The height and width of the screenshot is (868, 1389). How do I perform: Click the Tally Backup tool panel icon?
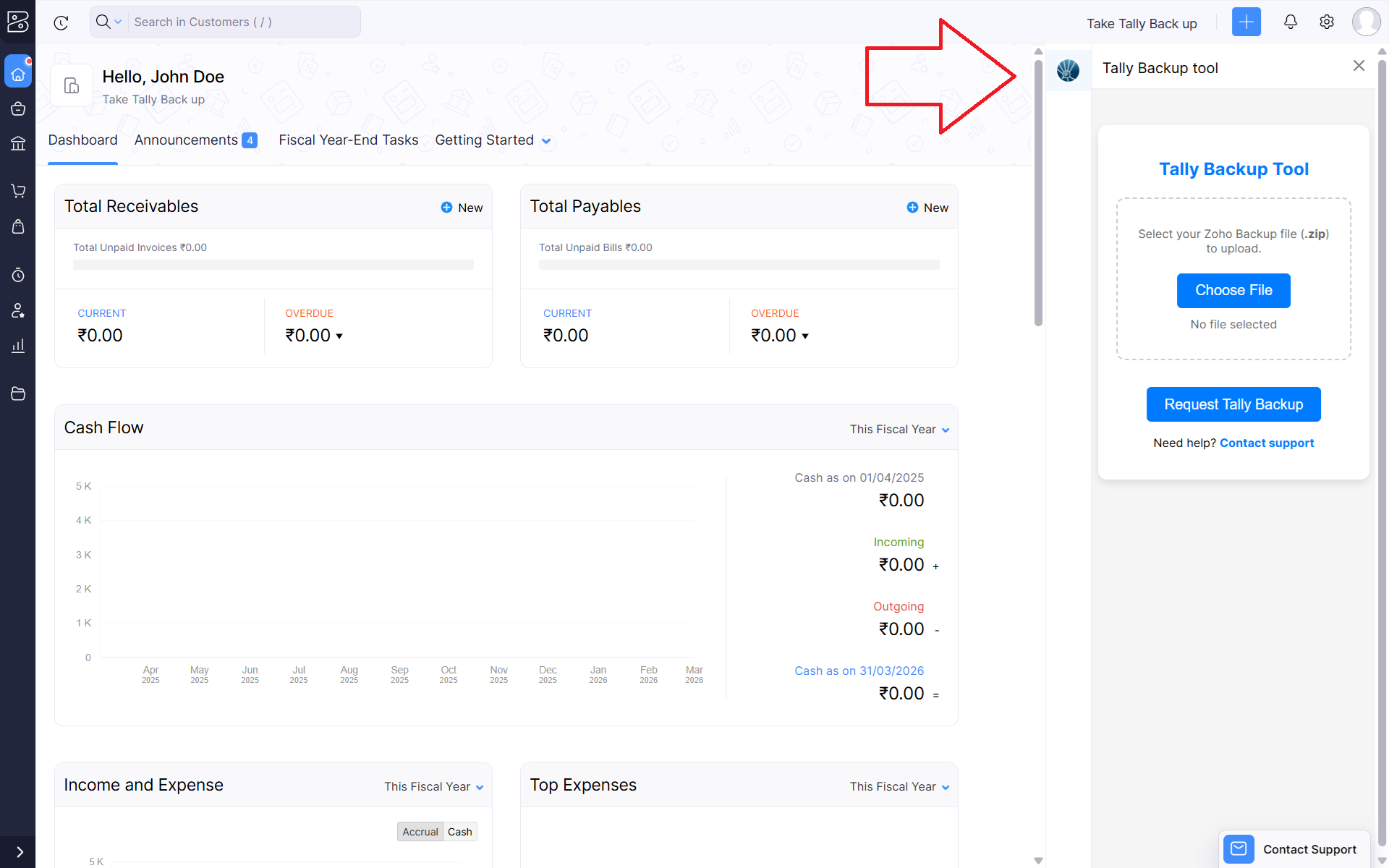click(1068, 70)
